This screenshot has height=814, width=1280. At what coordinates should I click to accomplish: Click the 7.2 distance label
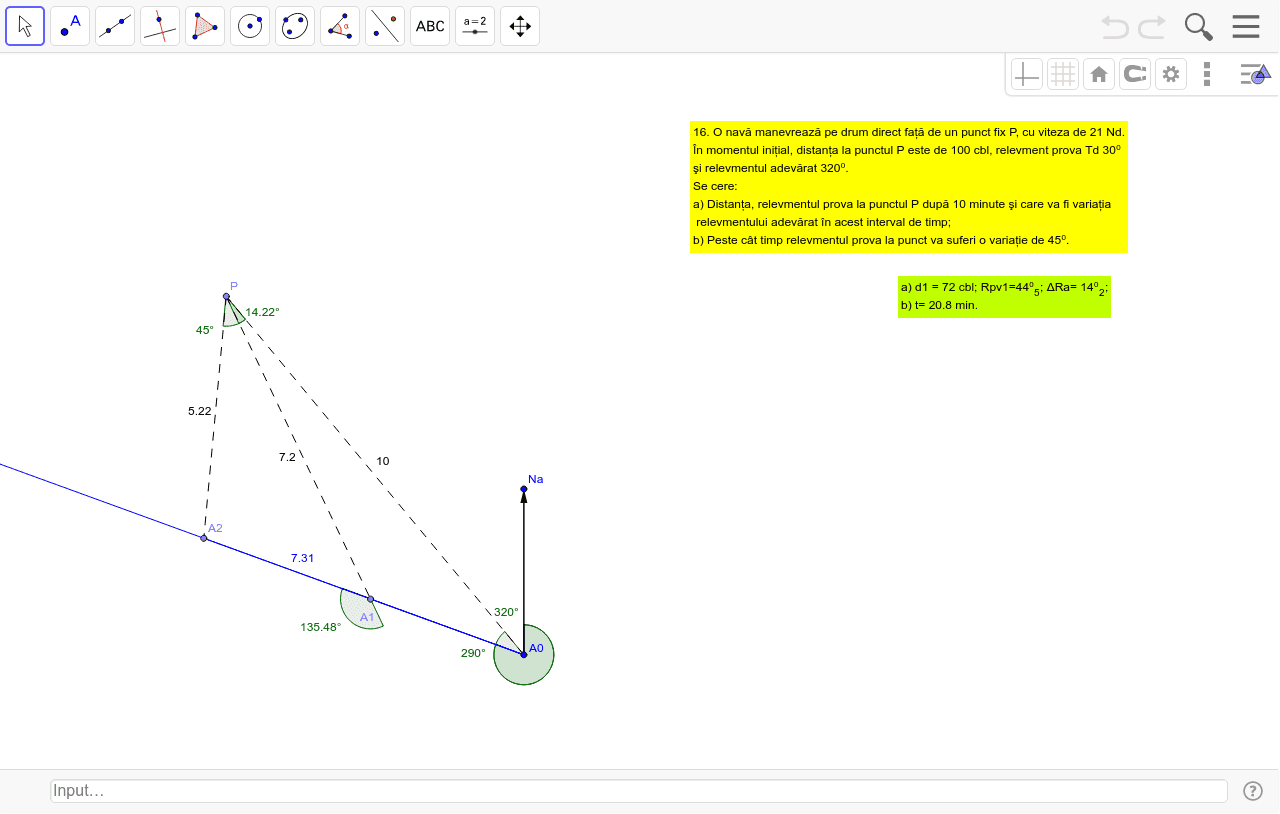287,457
